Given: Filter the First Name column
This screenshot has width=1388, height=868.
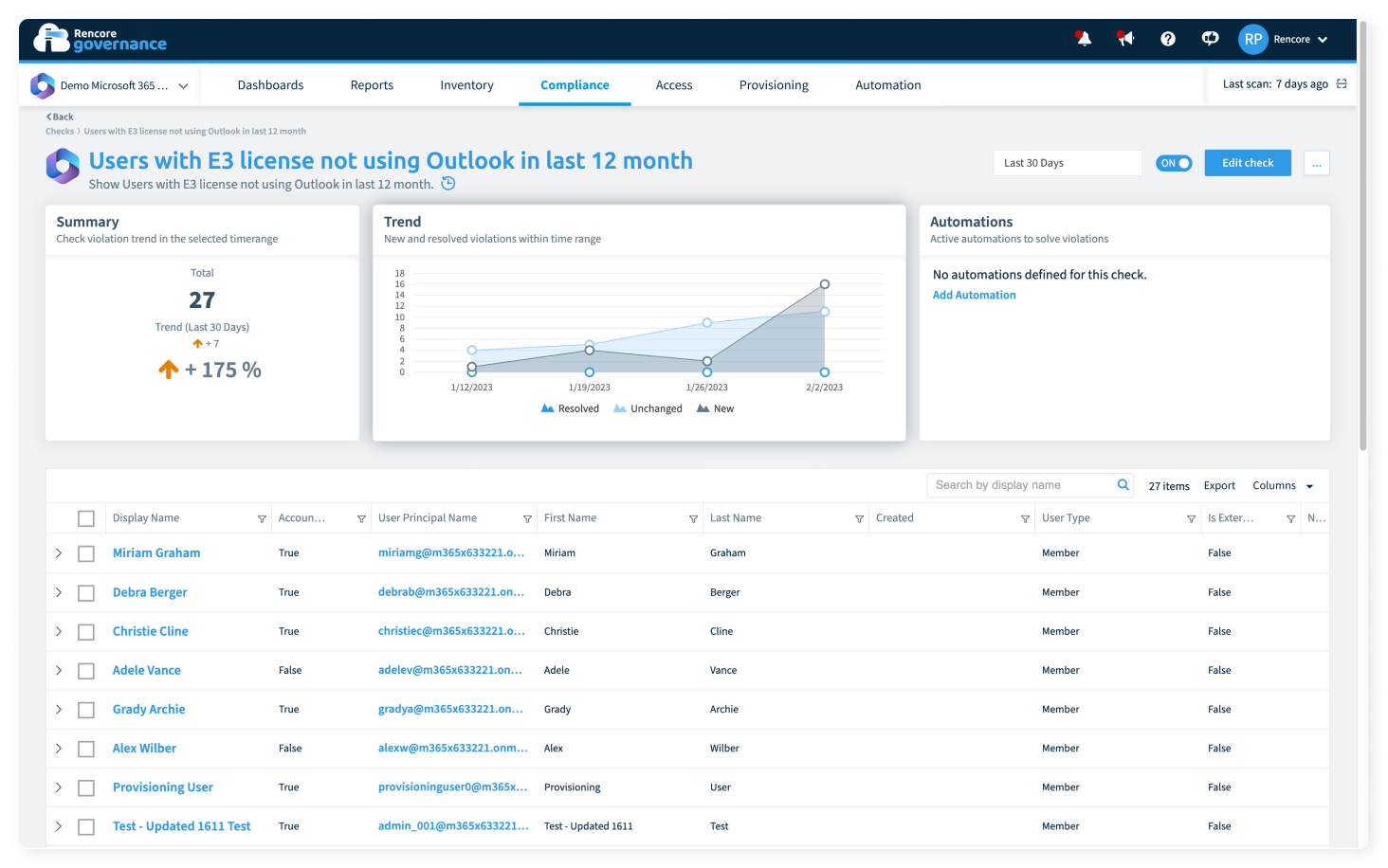Looking at the screenshot, I should coord(693,519).
